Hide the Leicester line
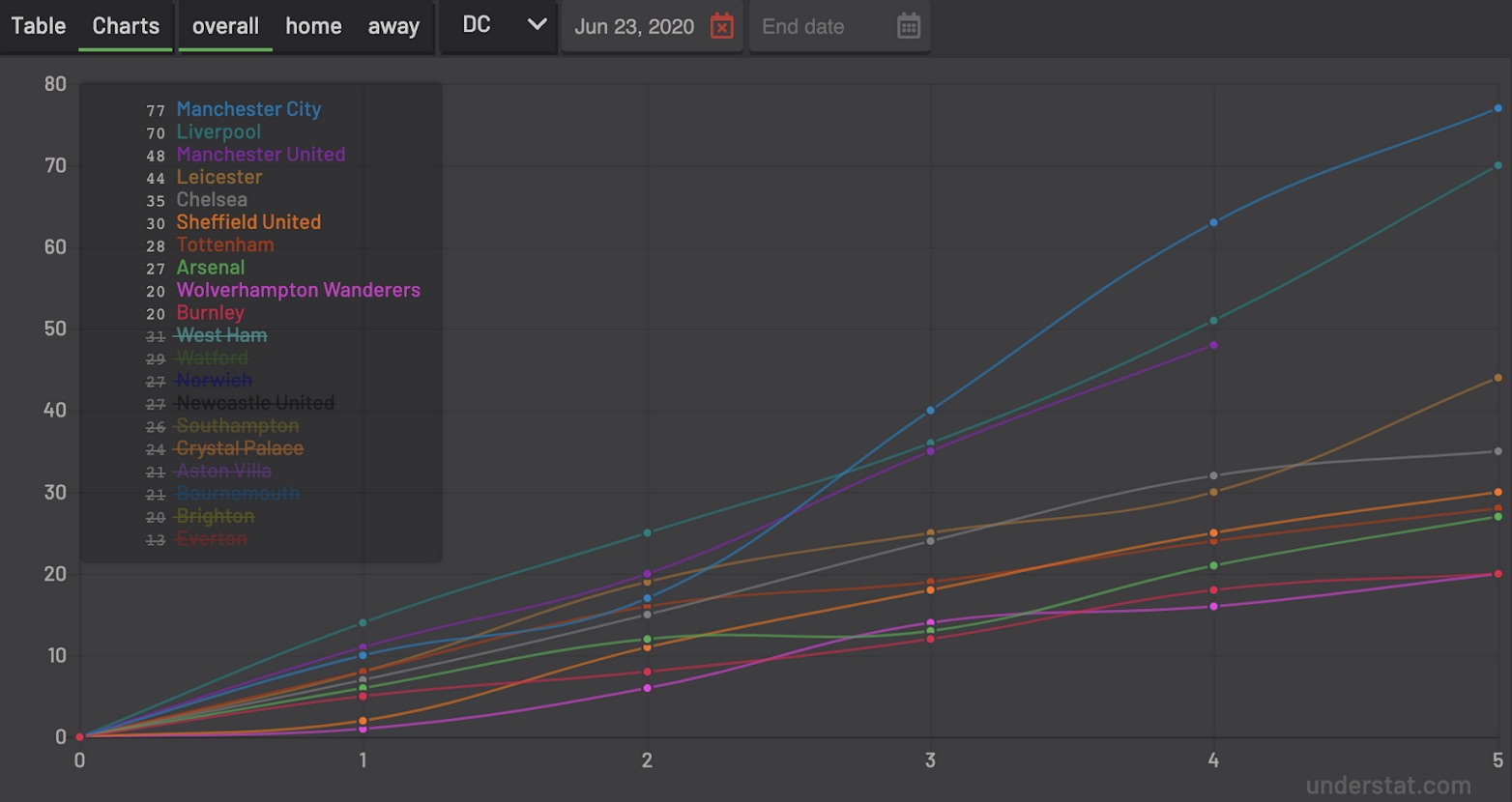Screen dimensions: 1512x802 pos(219,177)
